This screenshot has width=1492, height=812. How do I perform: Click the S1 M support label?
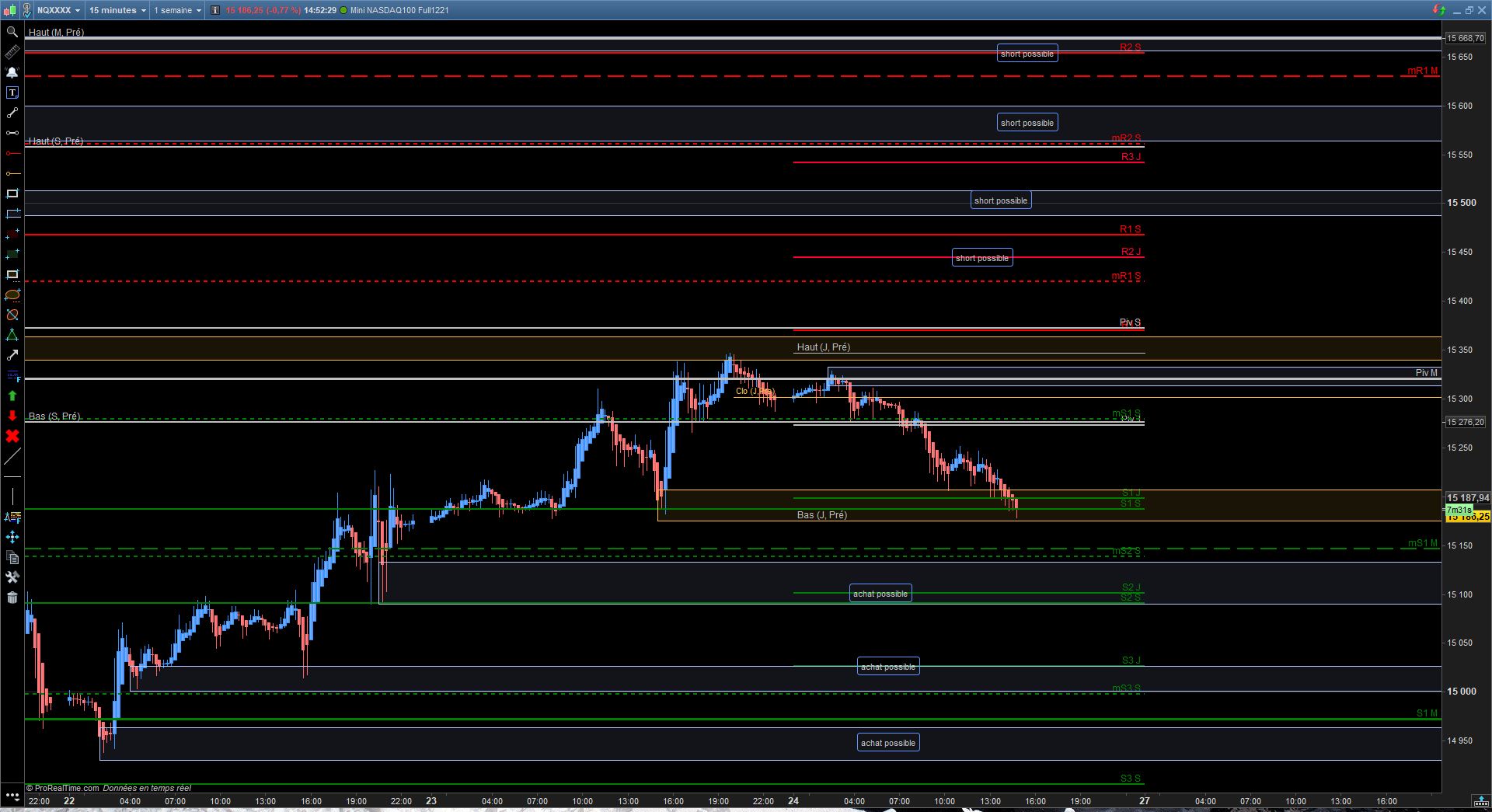click(x=1427, y=713)
